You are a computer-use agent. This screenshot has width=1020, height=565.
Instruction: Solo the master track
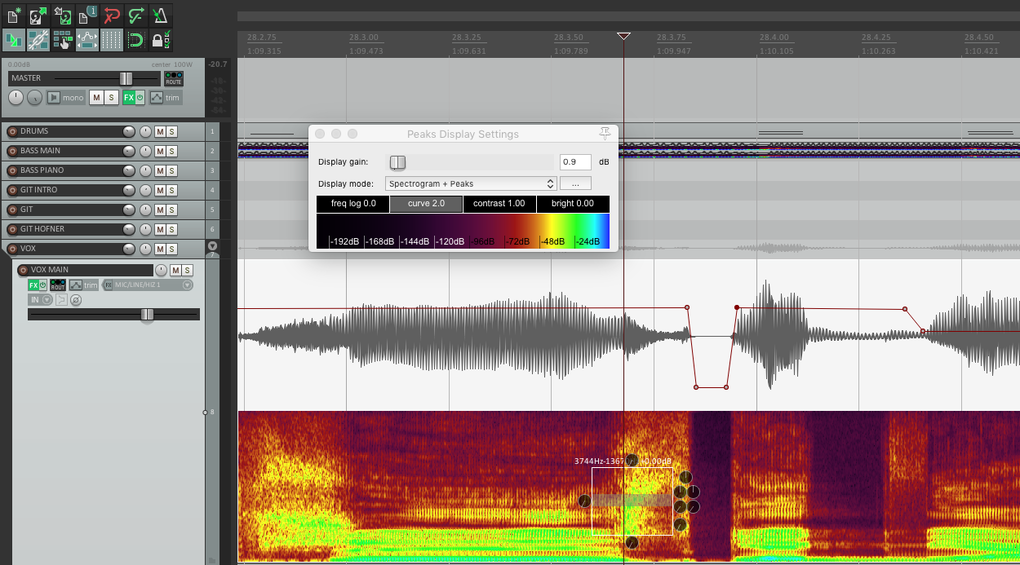[x=111, y=98]
